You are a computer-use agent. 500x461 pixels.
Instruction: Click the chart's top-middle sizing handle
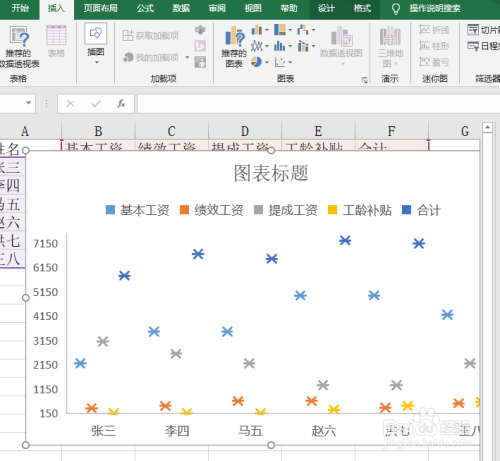pos(271,151)
